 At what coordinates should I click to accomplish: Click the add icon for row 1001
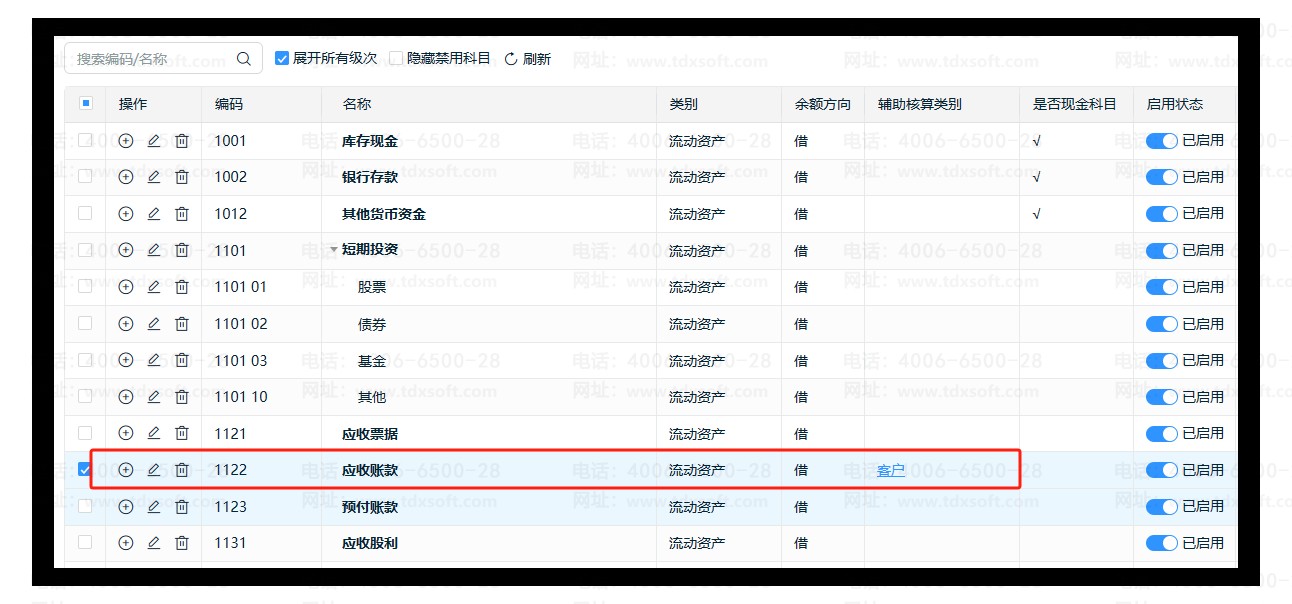tap(125, 141)
